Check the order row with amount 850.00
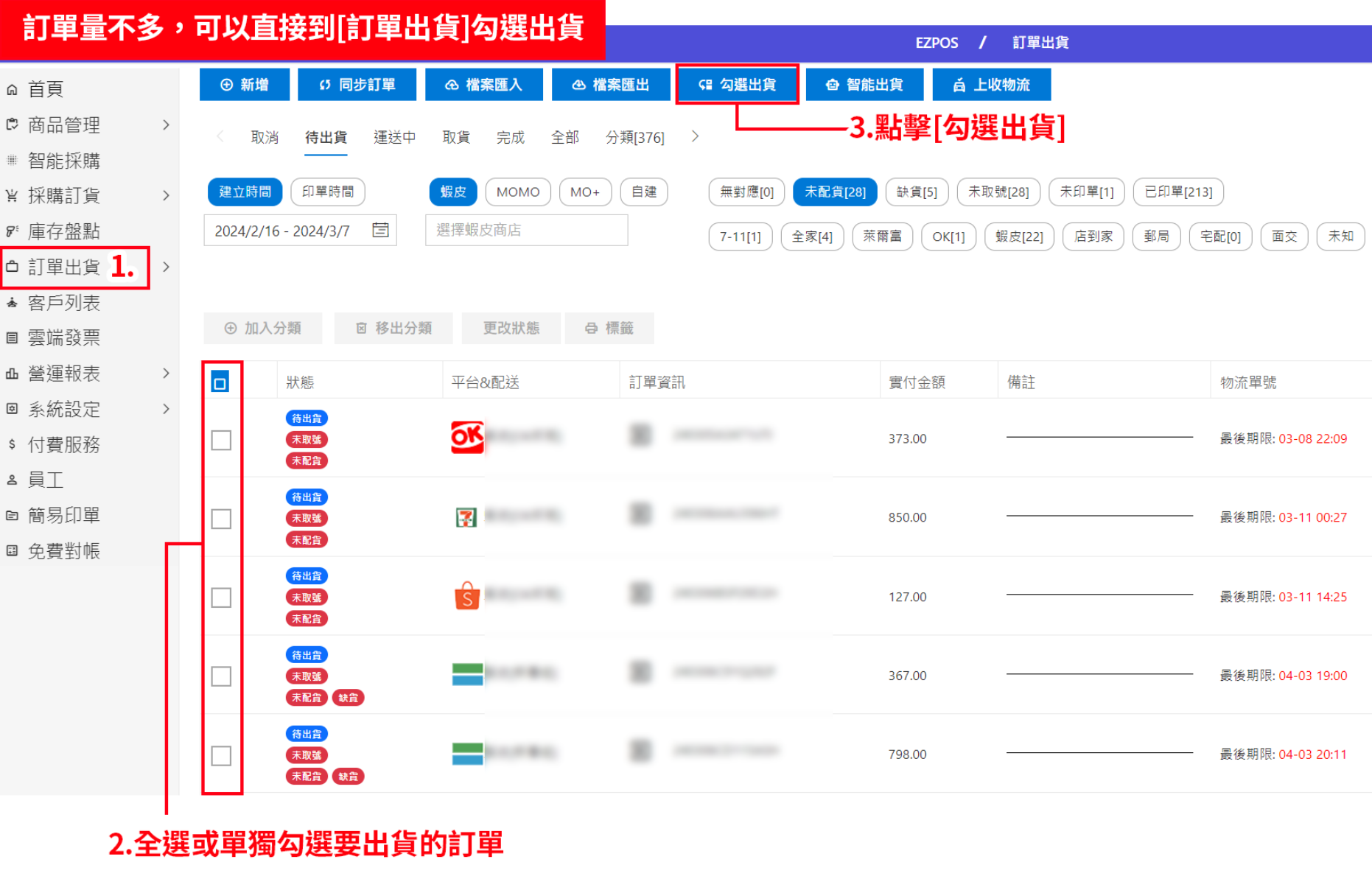Viewport: 1372px width, 879px height. pos(221,519)
